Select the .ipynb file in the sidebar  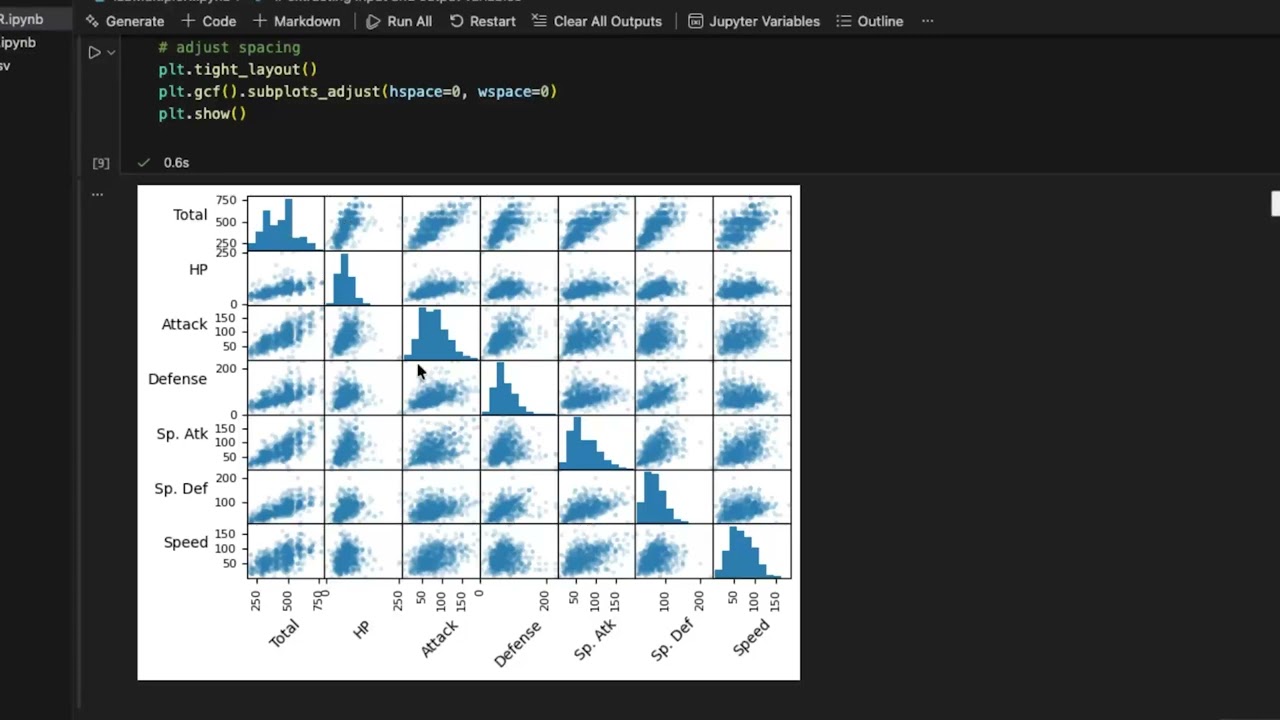[18, 42]
